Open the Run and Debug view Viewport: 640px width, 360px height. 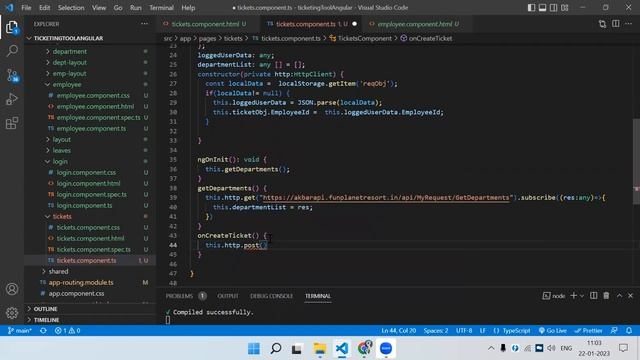point(12,99)
